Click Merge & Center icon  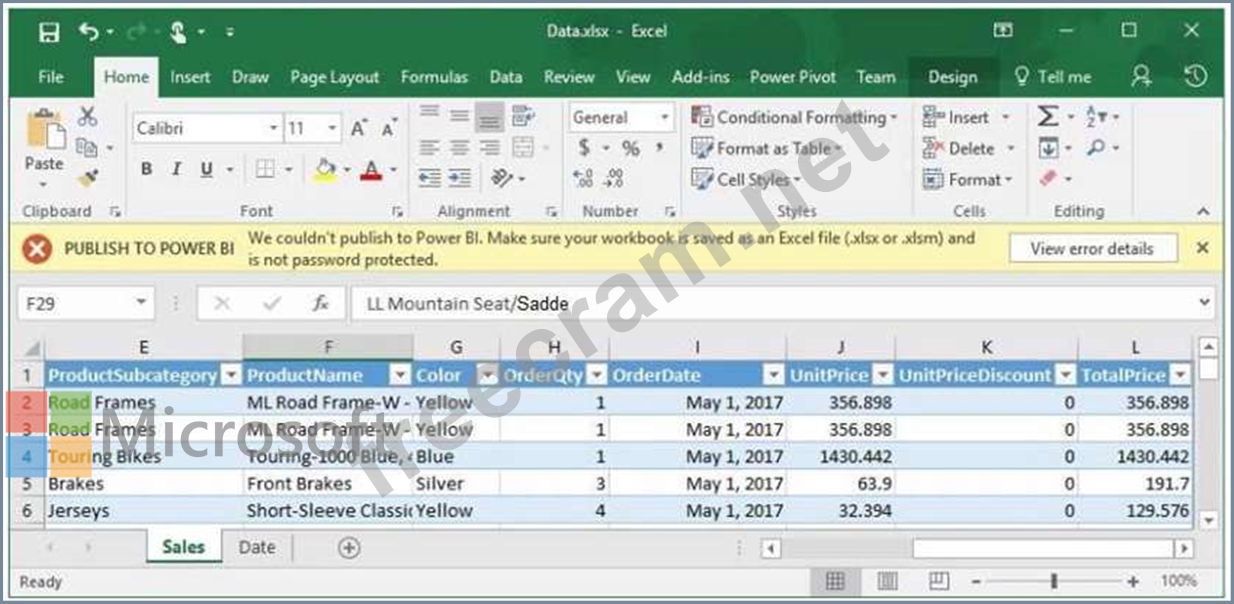pyautogui.click(x=522, y=148)
